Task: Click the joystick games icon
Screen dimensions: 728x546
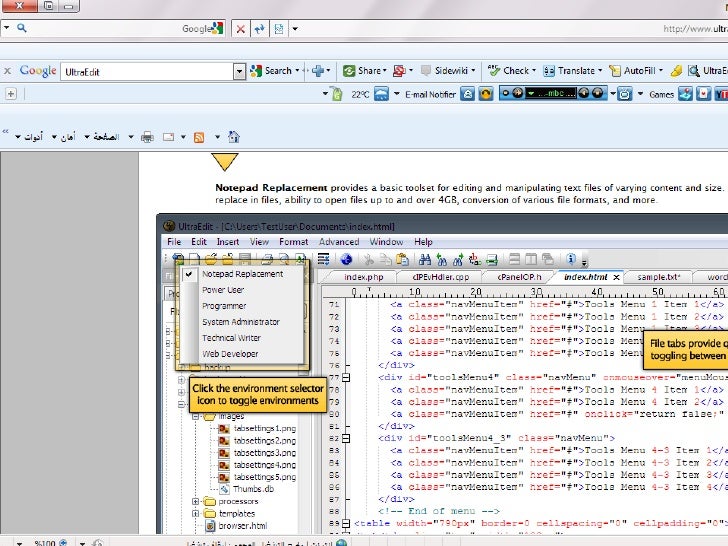Action: click(685, 94)
